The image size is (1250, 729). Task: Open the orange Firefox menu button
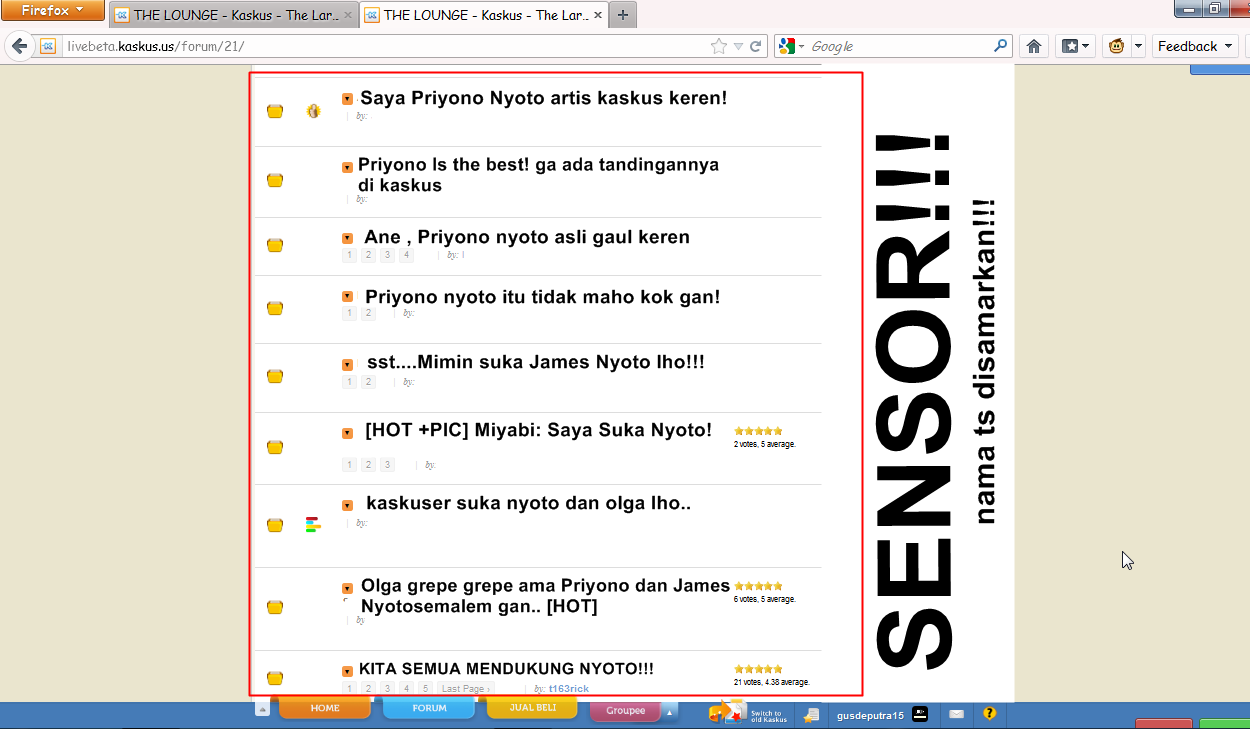pos(52,11)
